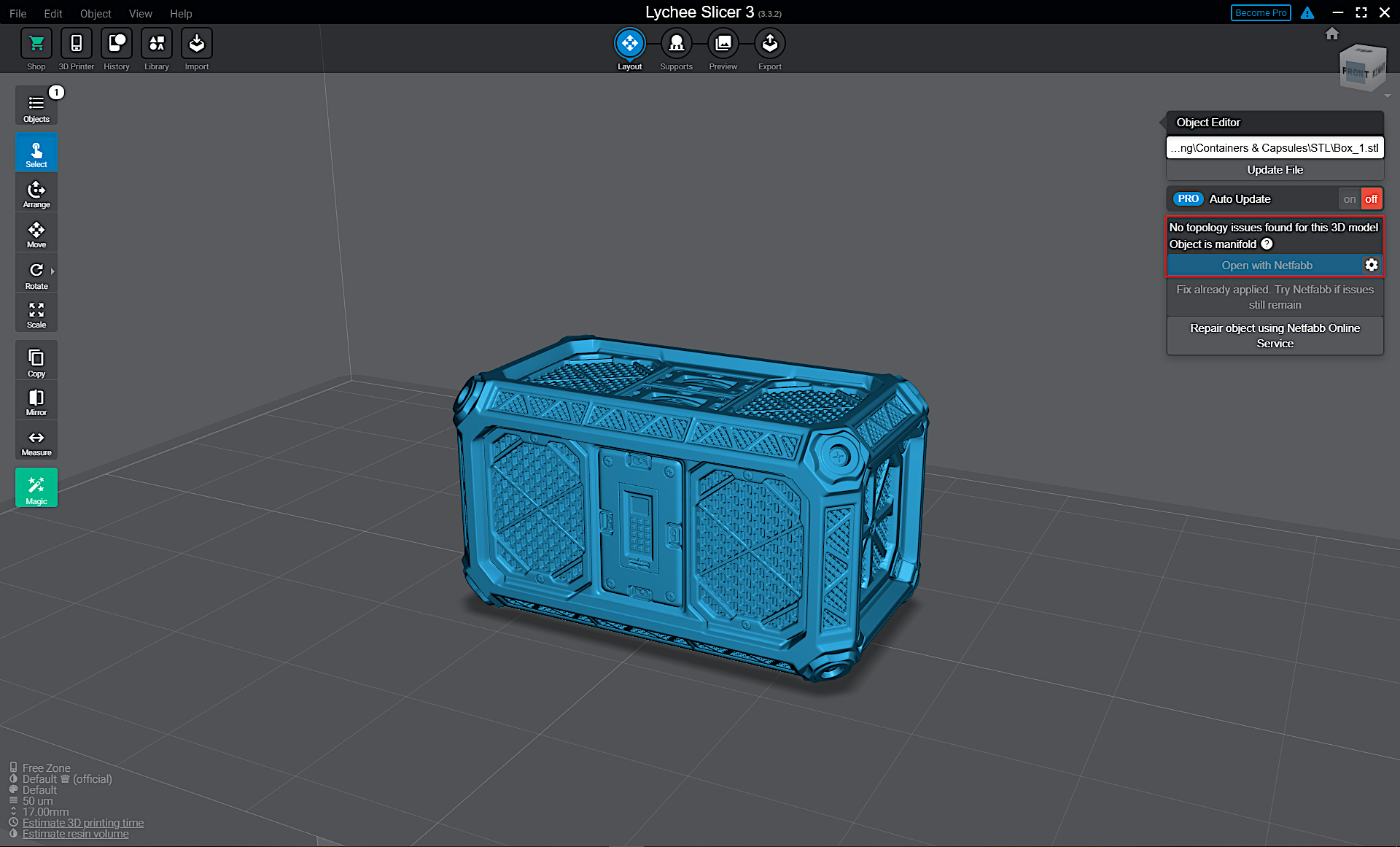Switch Auto Update to off
The width and height of the screenshot is (1400, 847).
(x=1371, y=198)
